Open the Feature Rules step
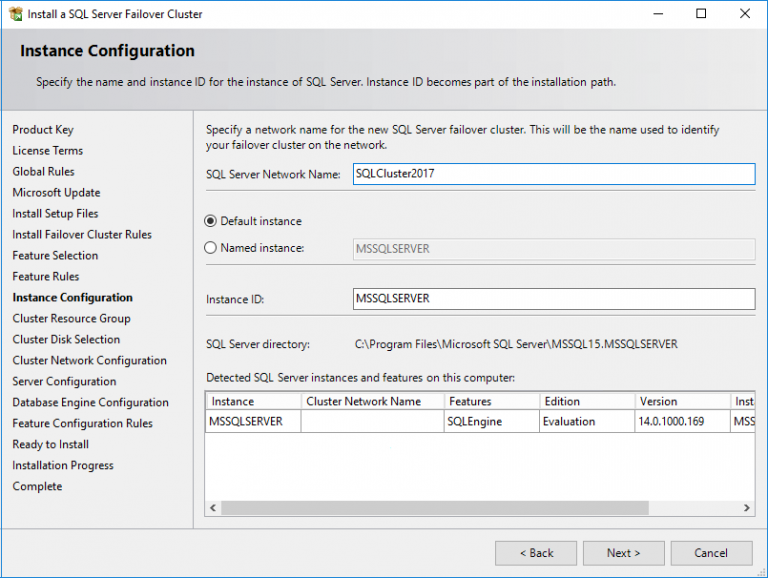The image size is (768, 578). coord(46,277)
